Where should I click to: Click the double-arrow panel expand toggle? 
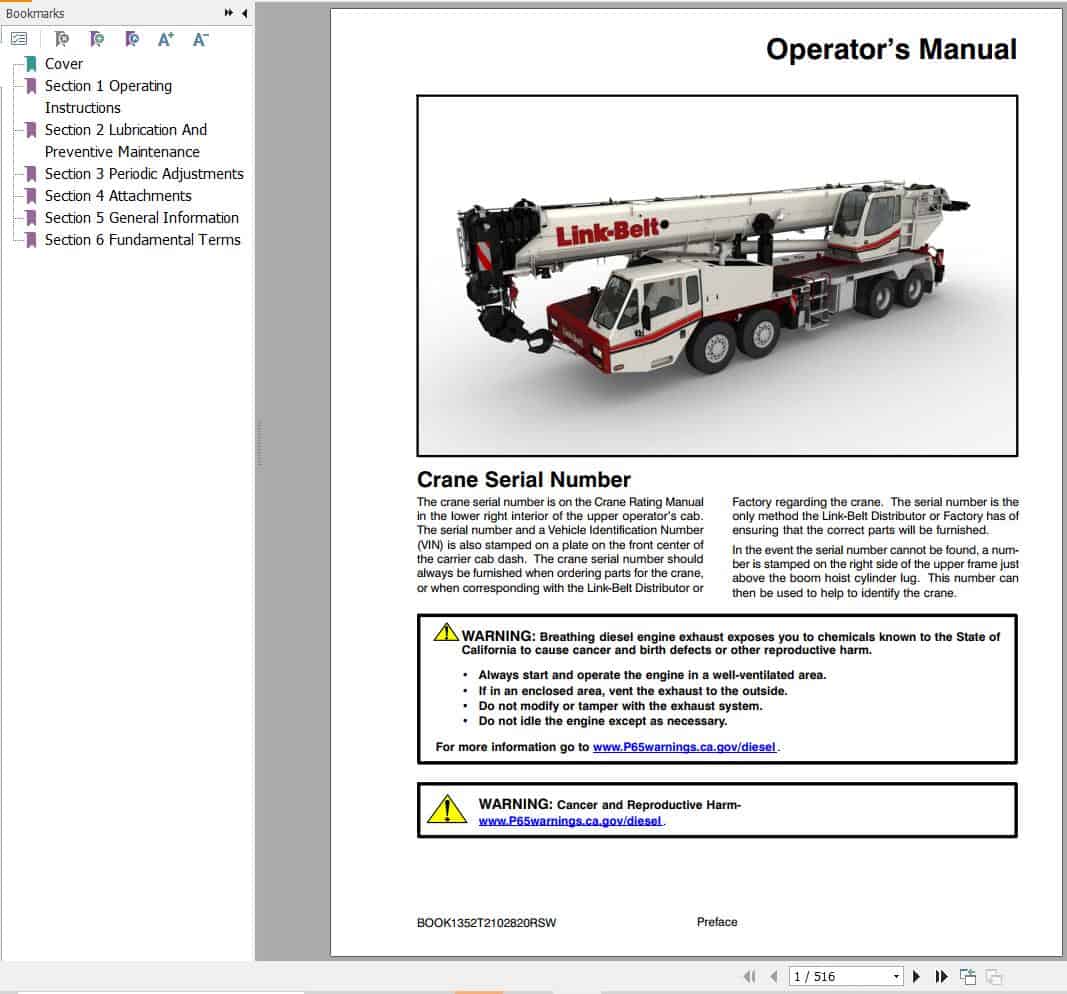click(x=228, y=13)
